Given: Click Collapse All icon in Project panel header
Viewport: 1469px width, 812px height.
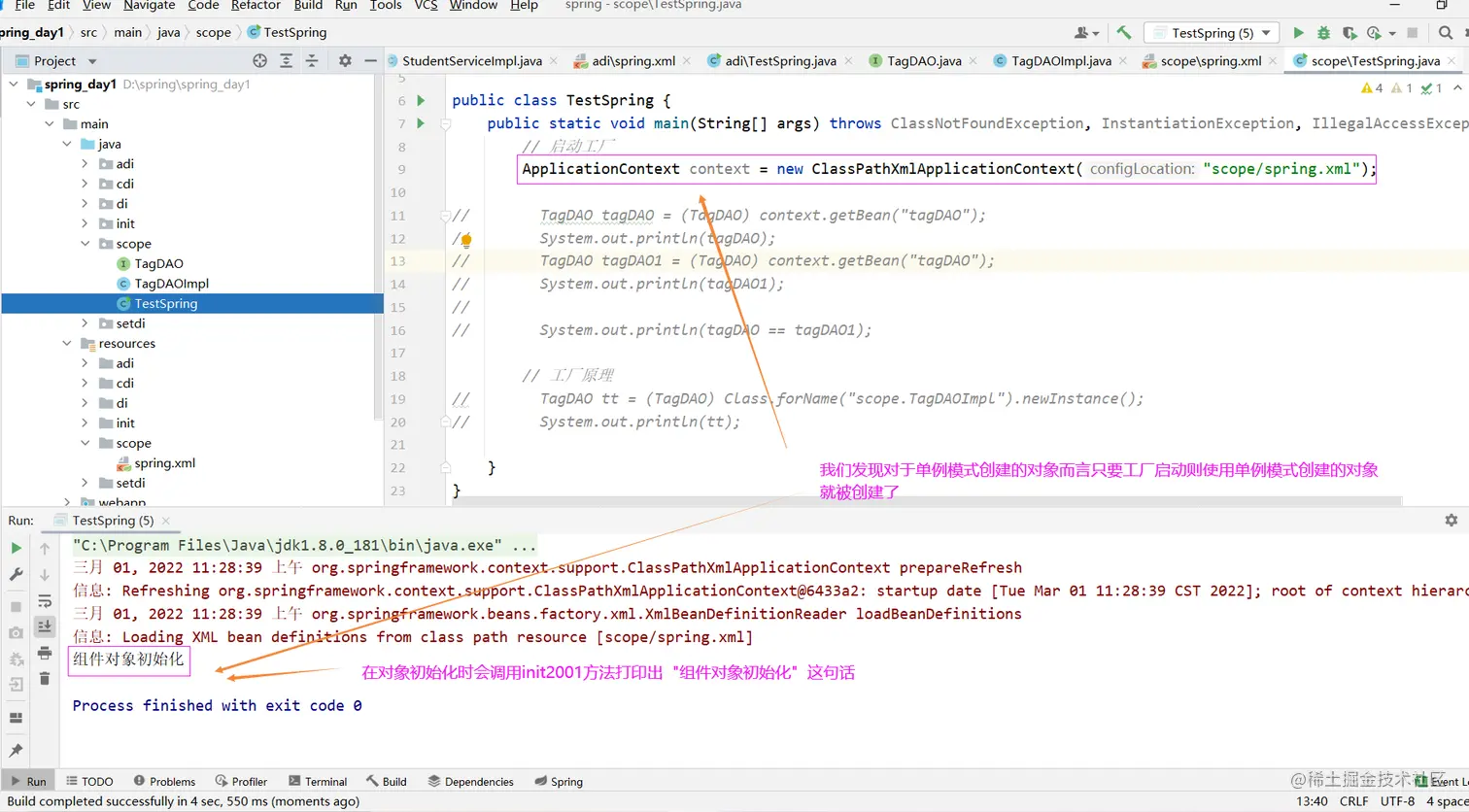Looking at the screenshot, I should 312,60.
